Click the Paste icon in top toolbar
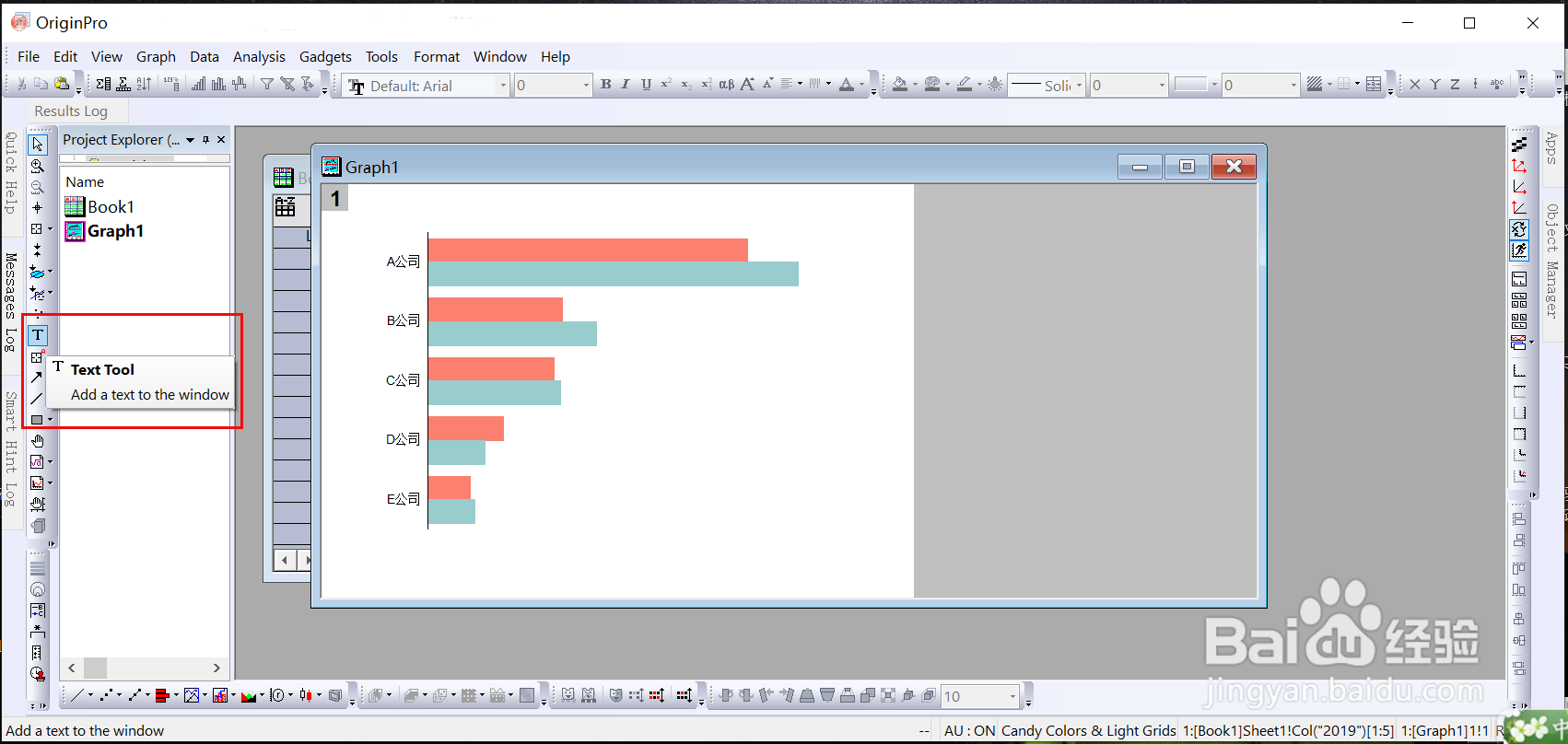Image resolution: width=1568 pixels, height=744 pixels. [62, 85]
